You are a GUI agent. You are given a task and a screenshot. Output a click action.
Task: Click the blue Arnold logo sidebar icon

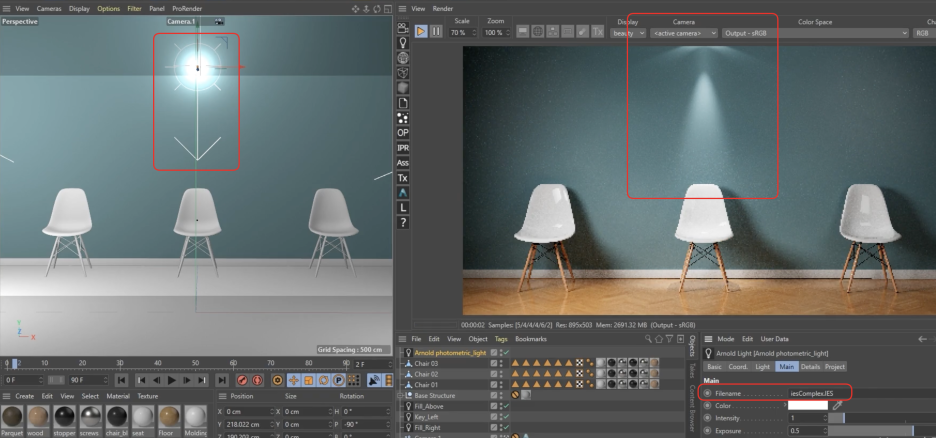point(403,193)
